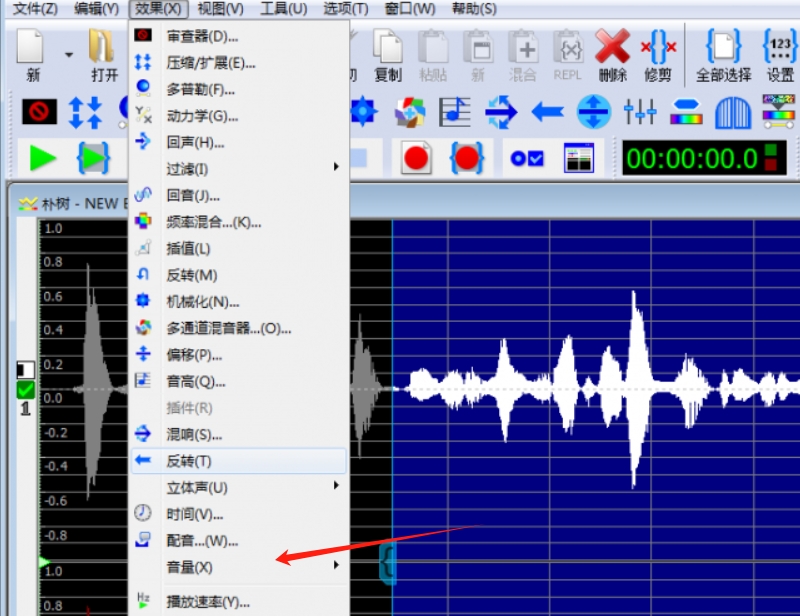800x616 pixels.
Task: Select 插值(L) menu item
Action: pos(239,249)
